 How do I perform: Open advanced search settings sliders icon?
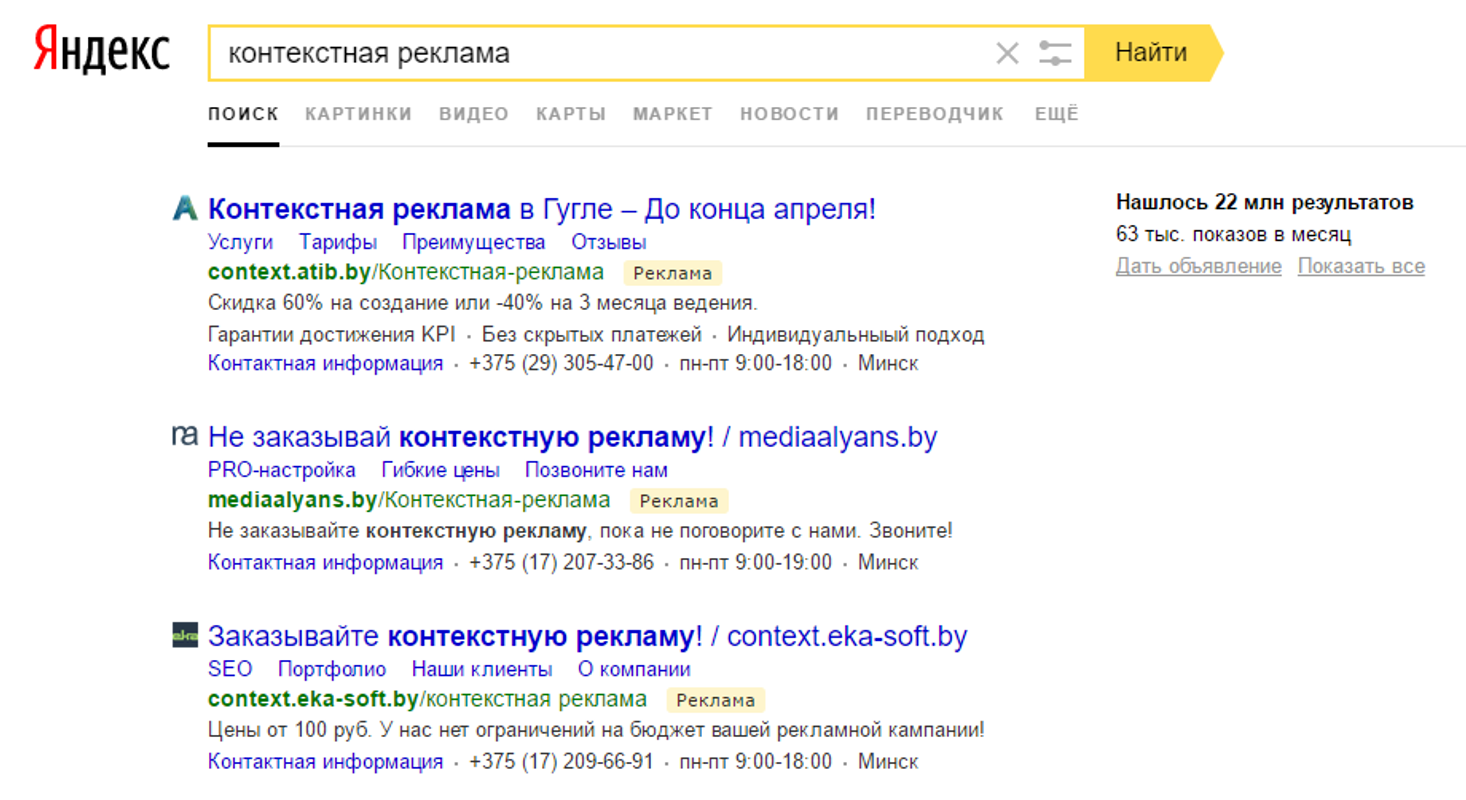pyautogui.click(x=1055, y=53)
